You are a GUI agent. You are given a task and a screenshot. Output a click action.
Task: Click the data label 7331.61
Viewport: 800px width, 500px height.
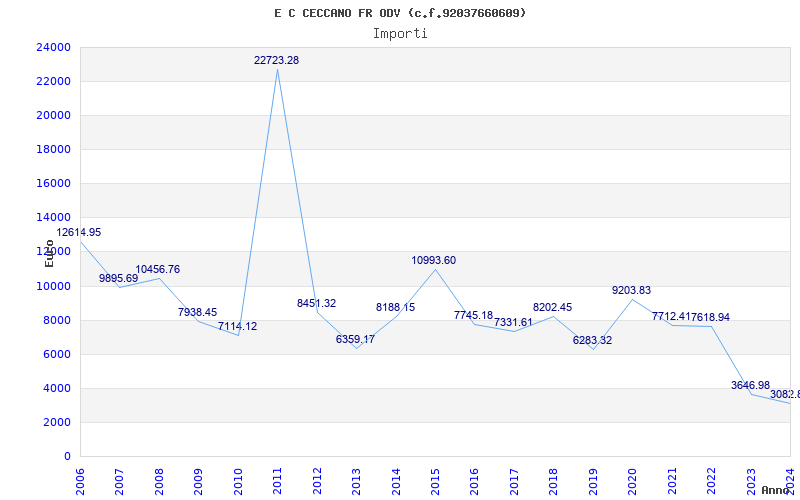[513, 322]
